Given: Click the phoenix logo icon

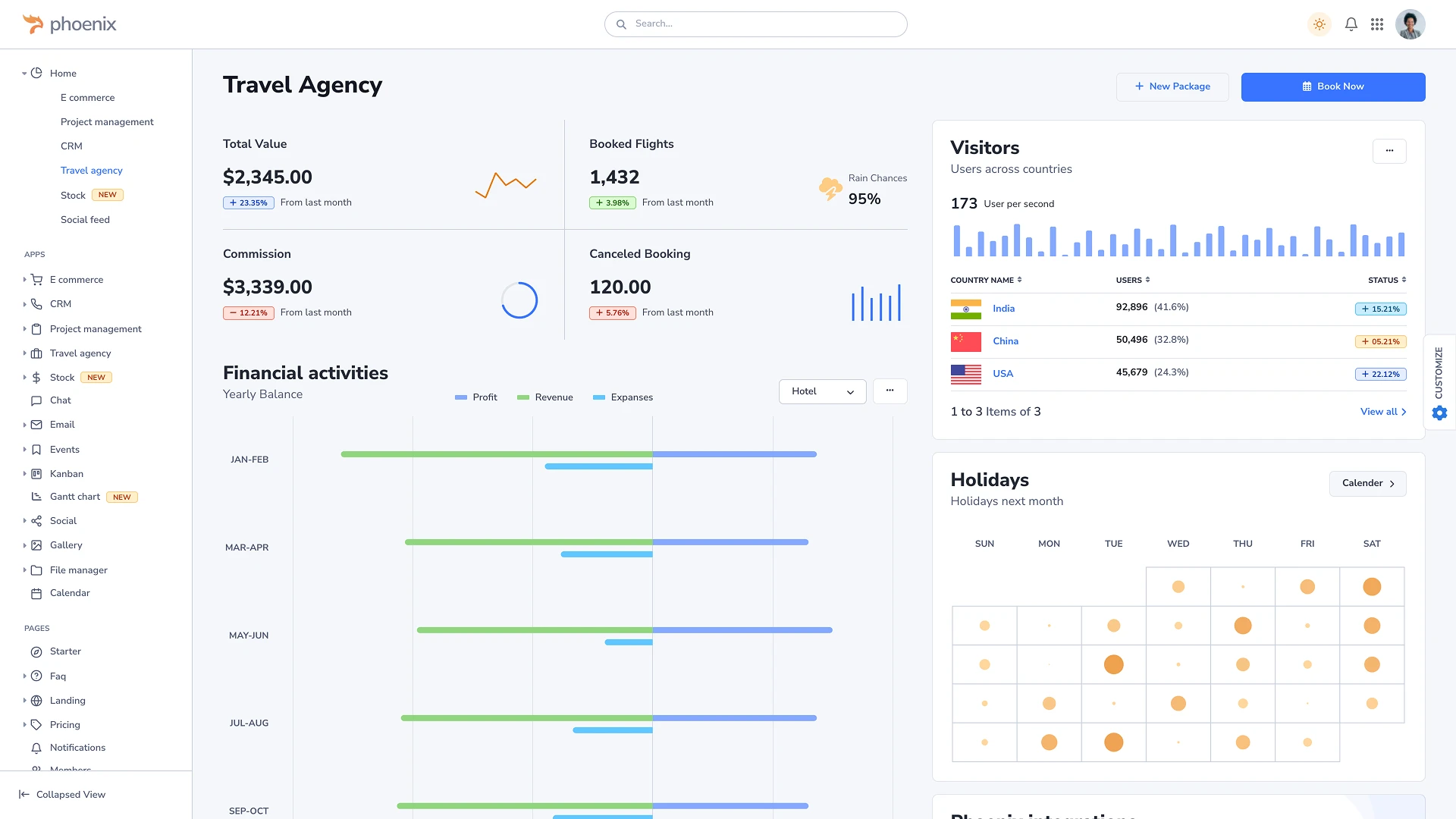Looking at the screenshot, I should click(x=33, y=24).
